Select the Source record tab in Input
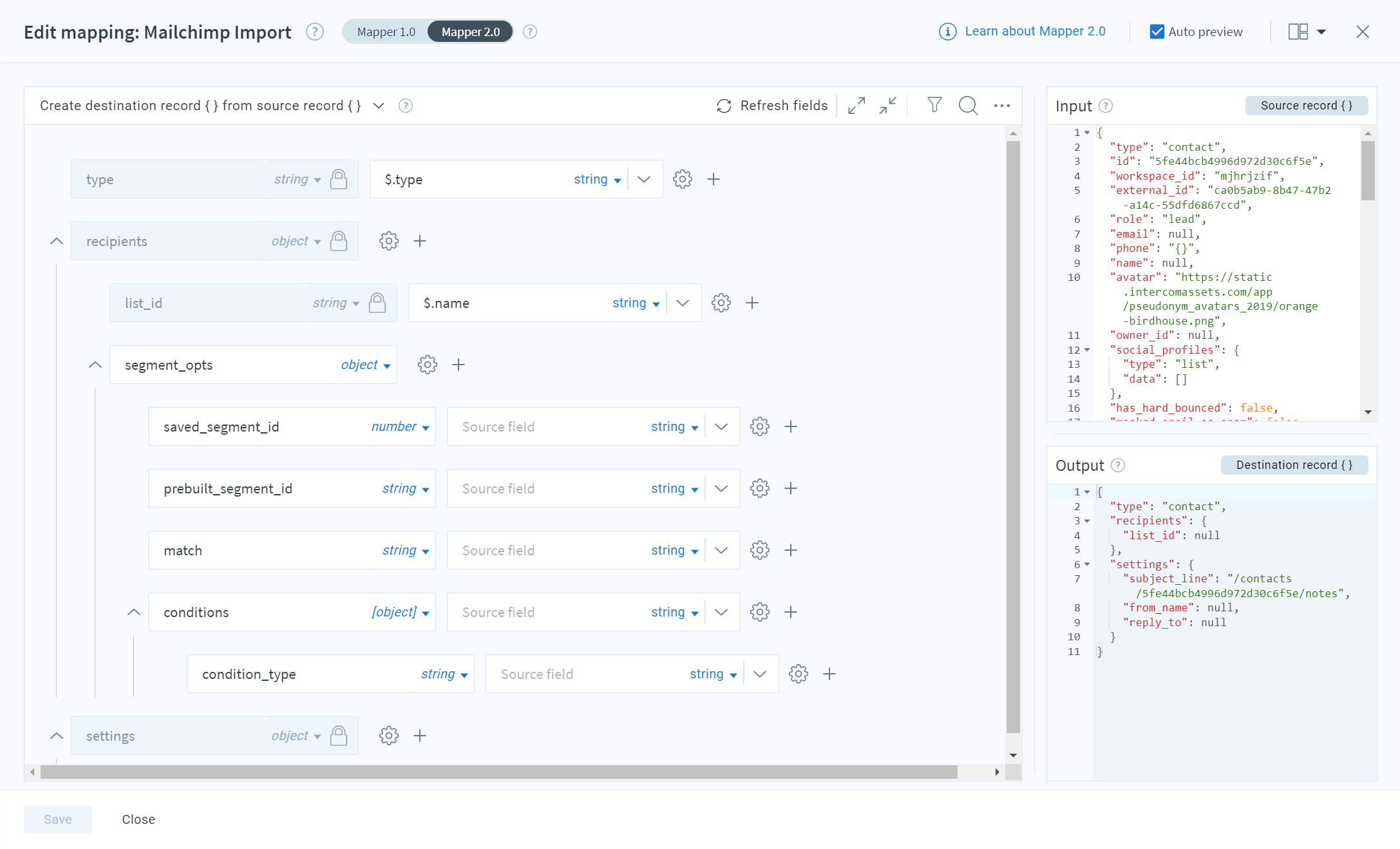This screenshot has height=849, width=1400. pos(1306,106)
